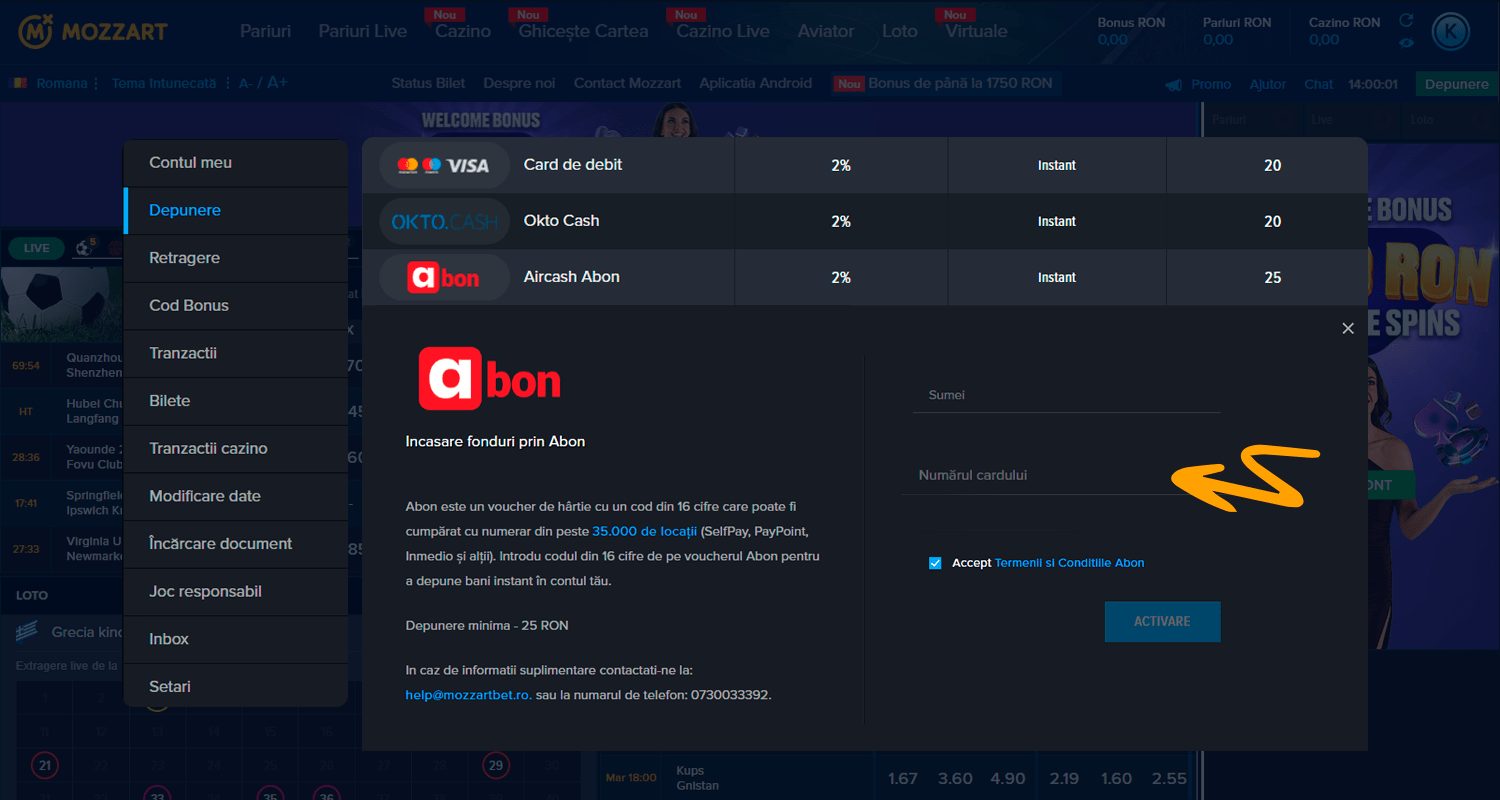
Task: Select the Okto Cash payment method icon
Action: tap(444, 221)
